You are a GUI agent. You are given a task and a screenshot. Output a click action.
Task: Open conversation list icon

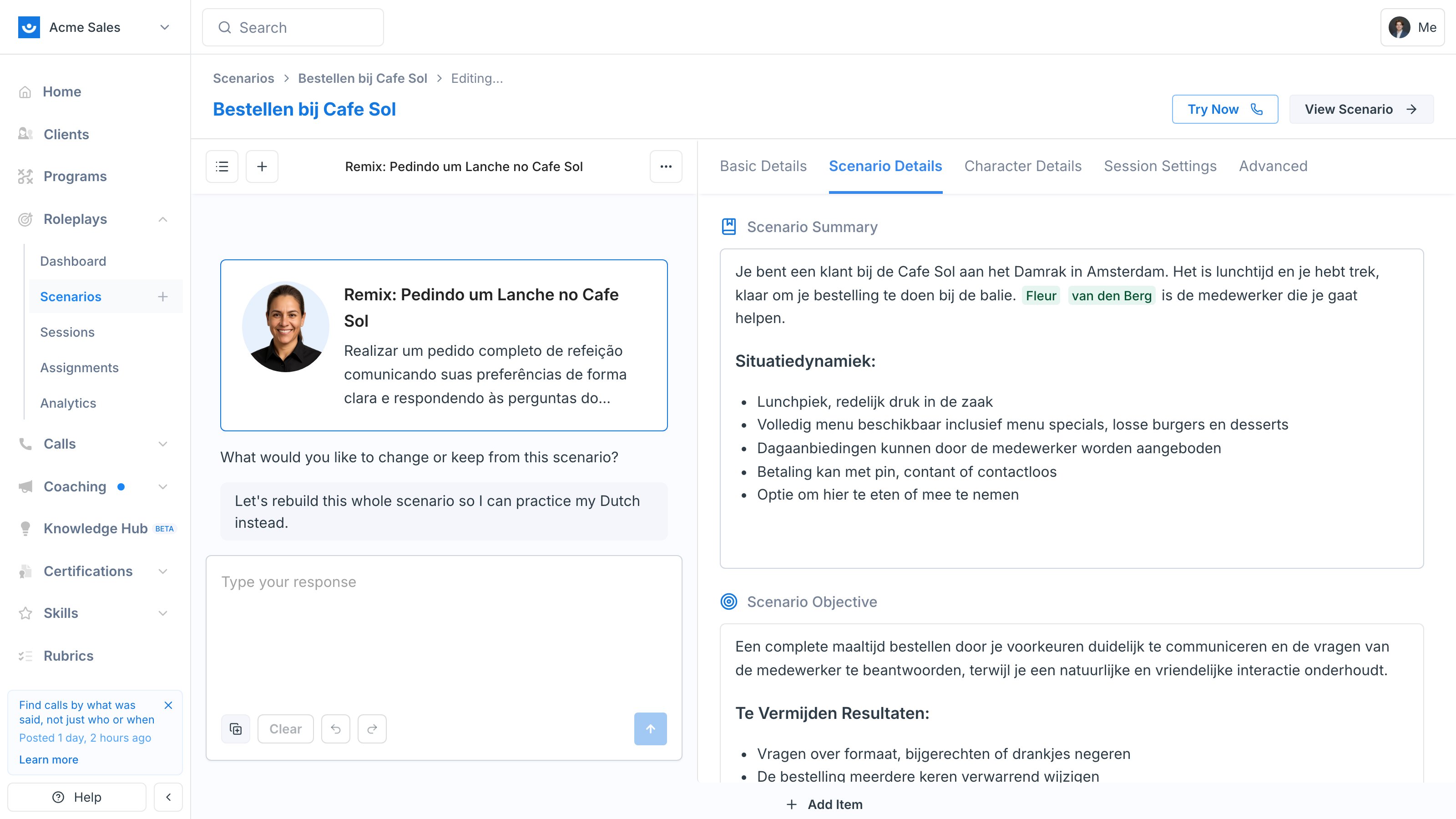[222, 166]
